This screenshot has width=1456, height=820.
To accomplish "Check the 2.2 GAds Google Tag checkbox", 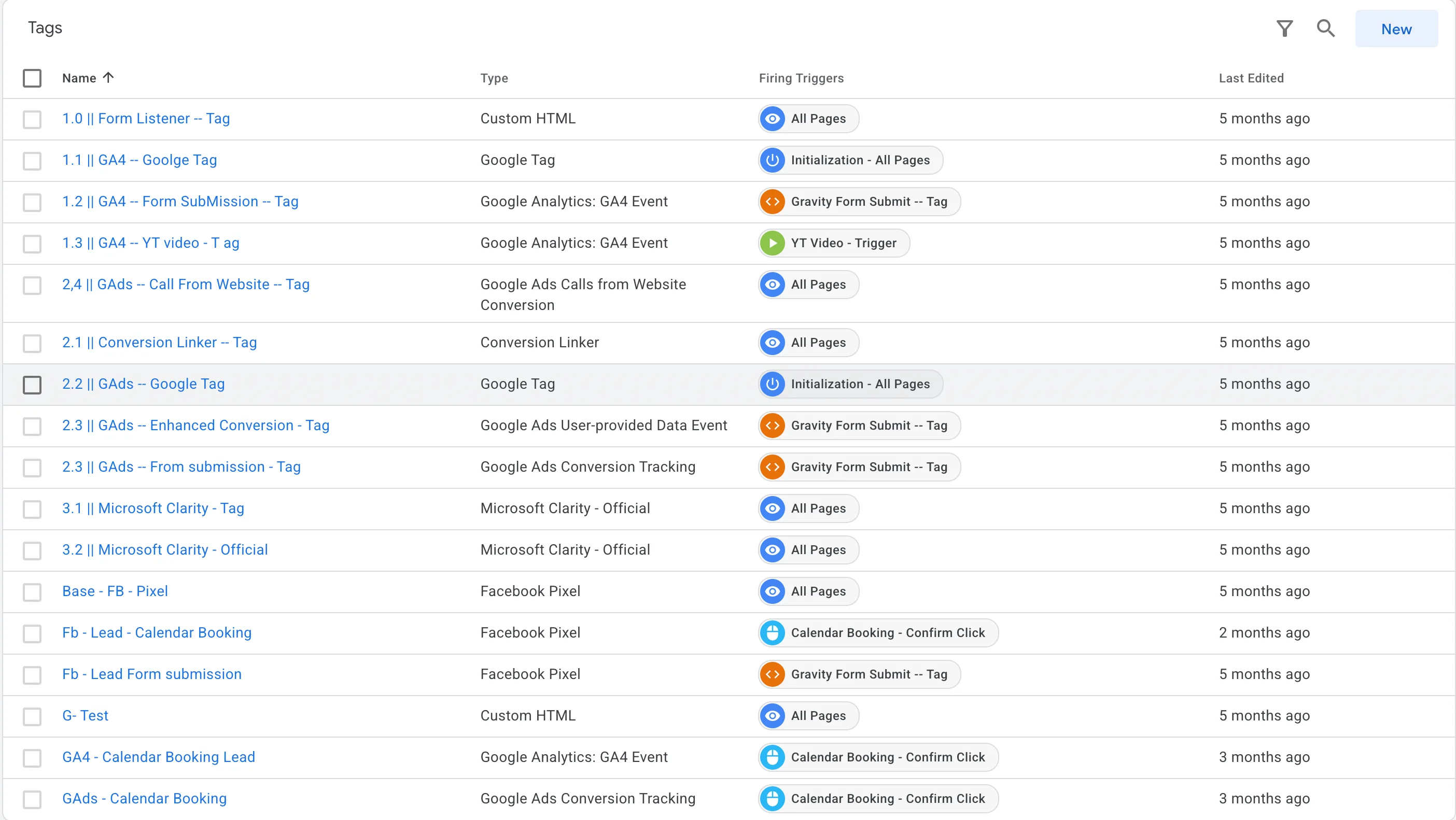I will point(32,384).
